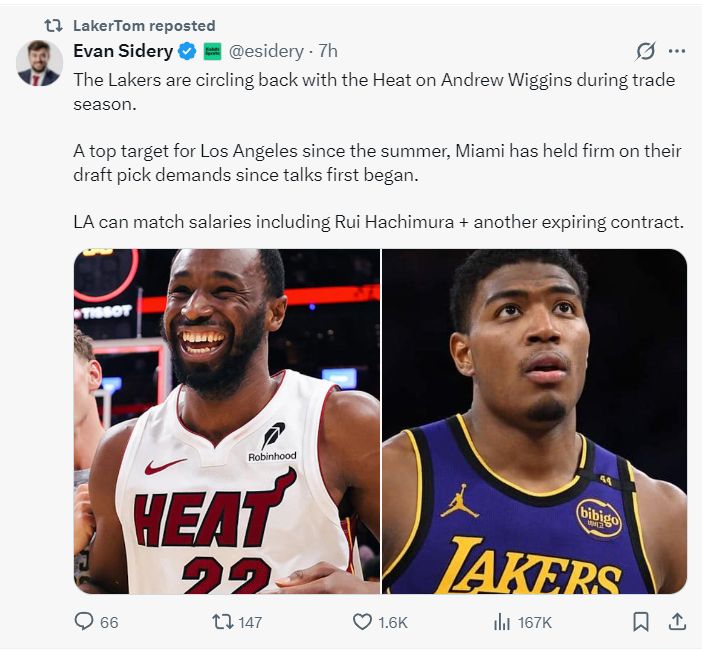Open the Grok explain-post icon

click(x=645, y=51)
